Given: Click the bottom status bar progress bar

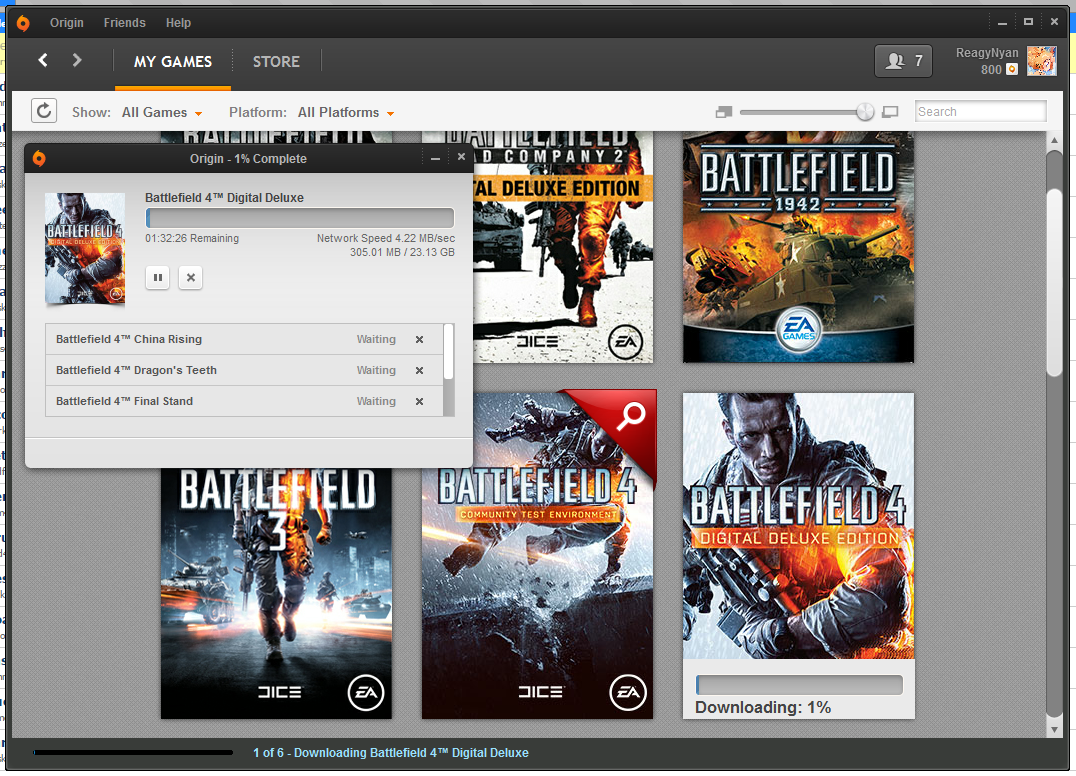Looking at the screenshot, I should click(x=133, y=753).
